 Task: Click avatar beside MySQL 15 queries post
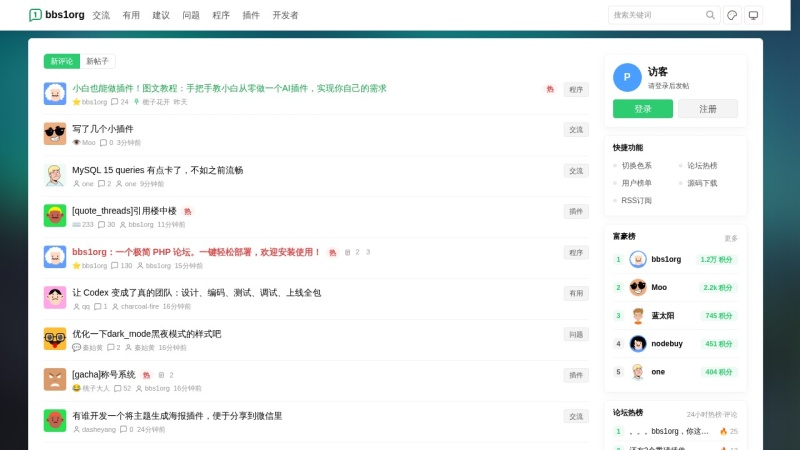[x=55, y=175]
